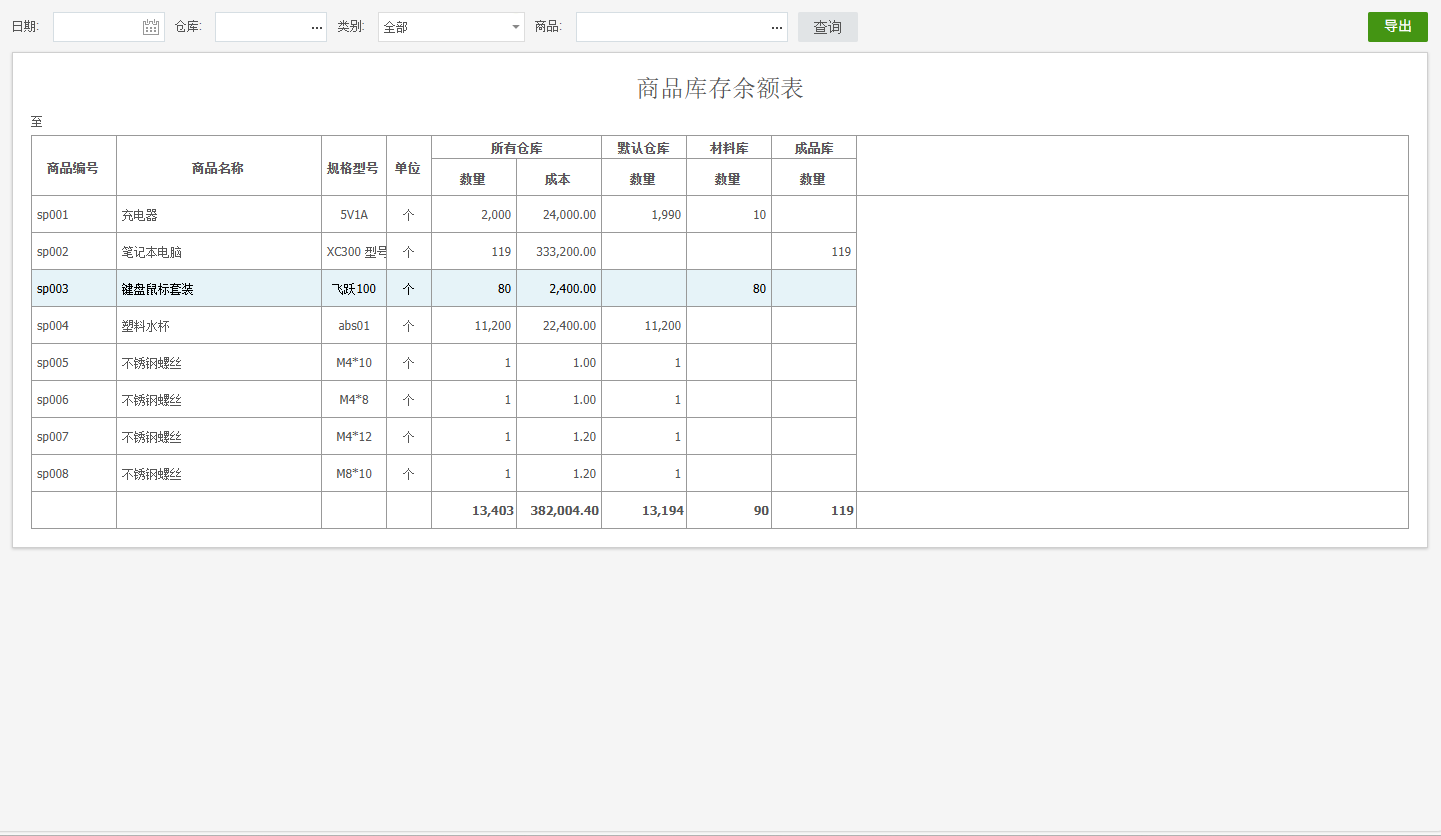Click product name 充电器
Screen dimensions: 1441x836
139,215
